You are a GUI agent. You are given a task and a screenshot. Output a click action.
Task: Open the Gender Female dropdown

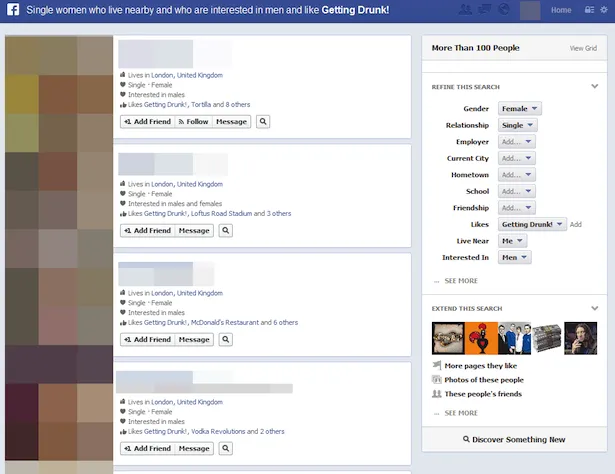(x=520, y=109)
